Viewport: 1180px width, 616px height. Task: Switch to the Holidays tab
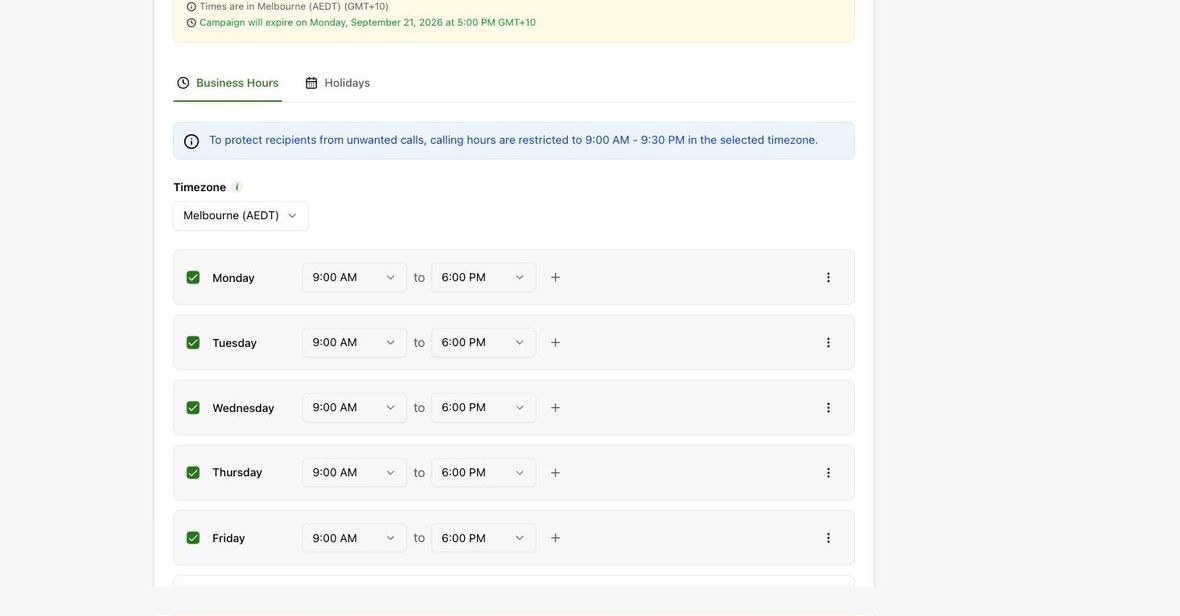pyautogui.click(x=337, y=83)
